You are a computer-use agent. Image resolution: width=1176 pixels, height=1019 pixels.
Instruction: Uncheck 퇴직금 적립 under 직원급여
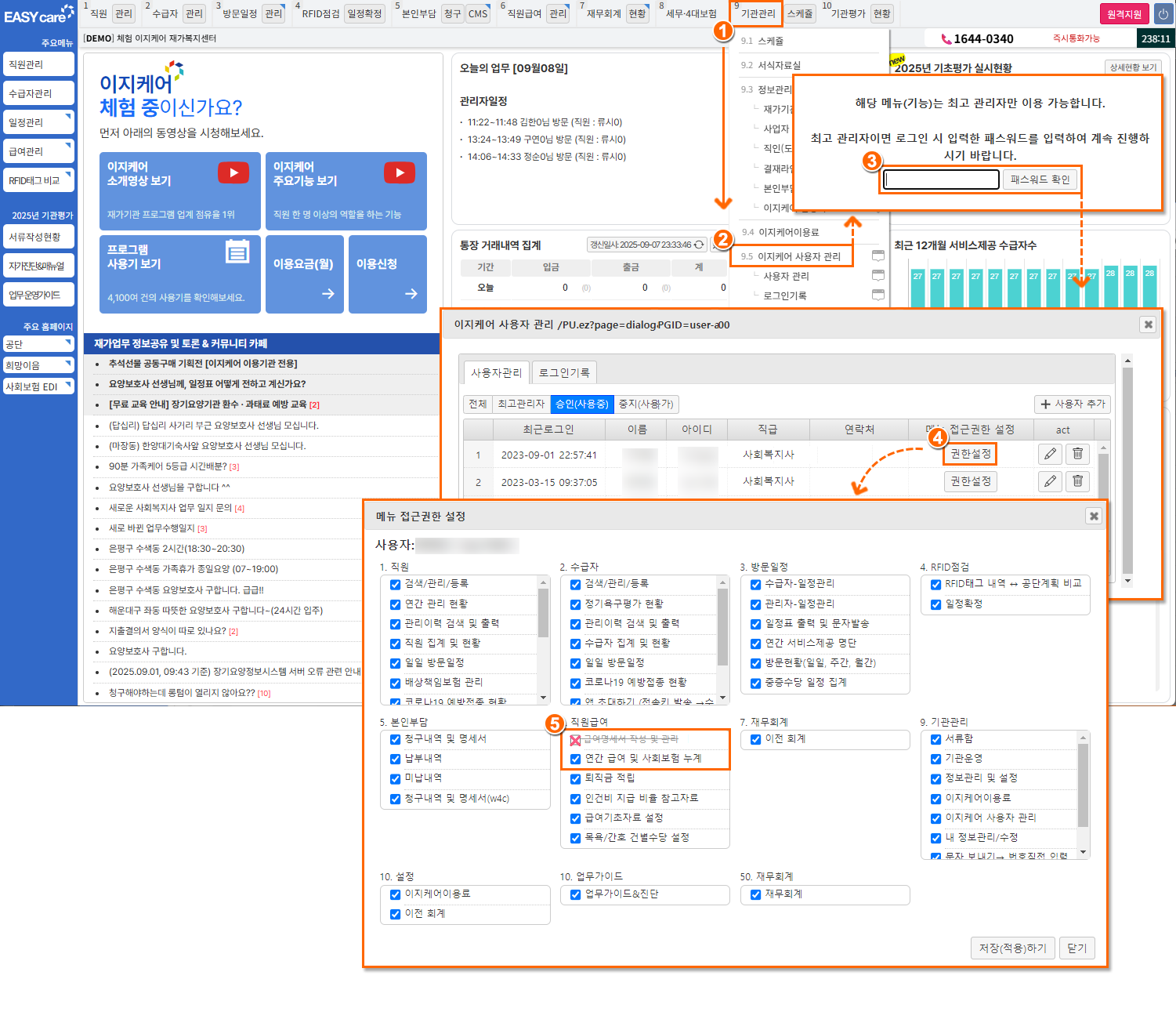tap(576, 779)
